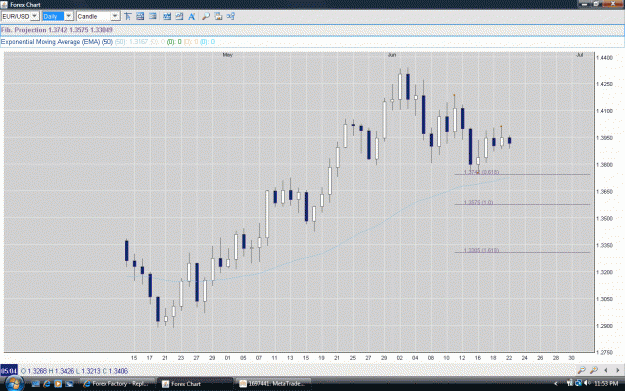
Task: Click date label 22 on time axis
Action: [x=509, y=358]
